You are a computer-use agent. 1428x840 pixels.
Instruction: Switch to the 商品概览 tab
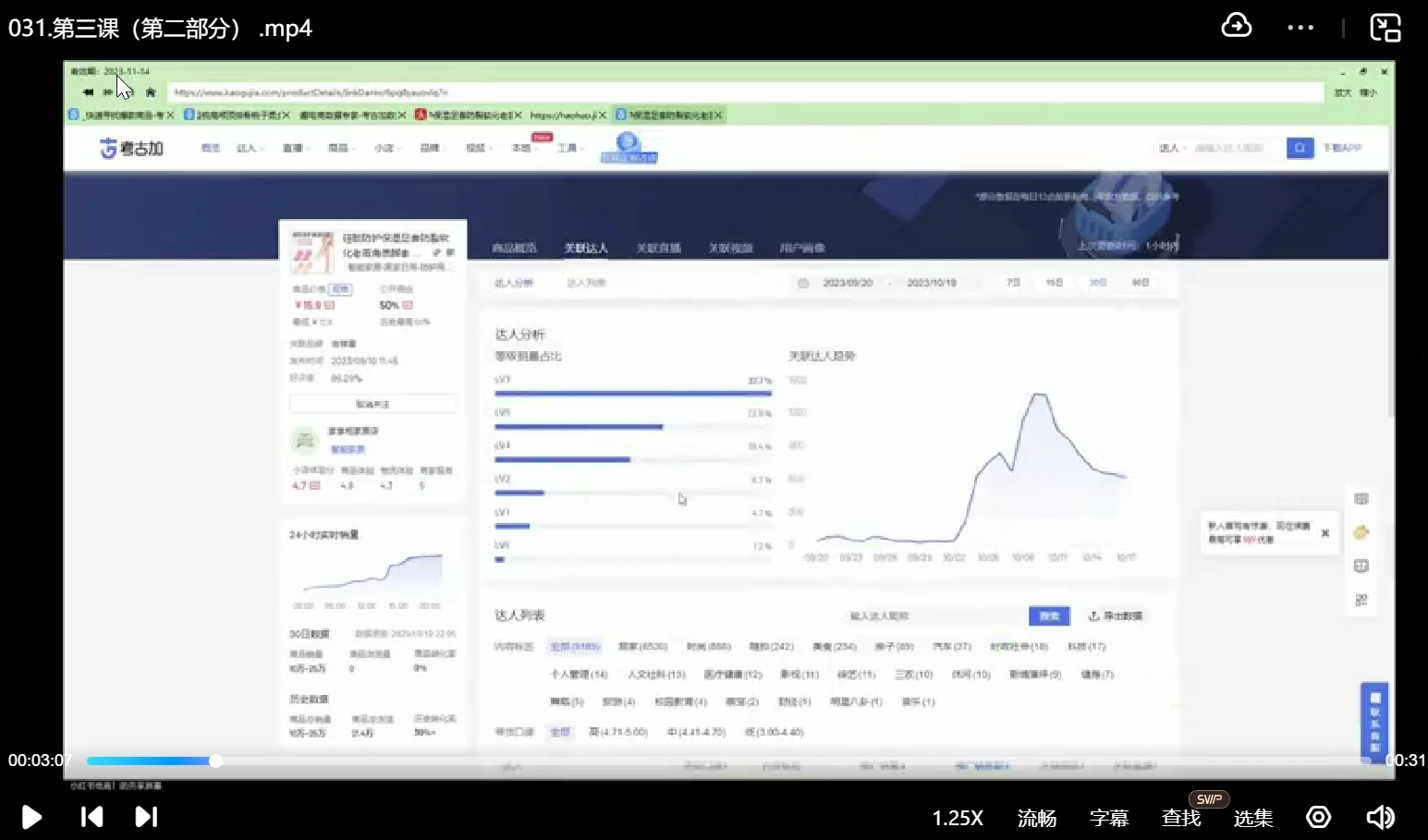(x=514, y=248)
